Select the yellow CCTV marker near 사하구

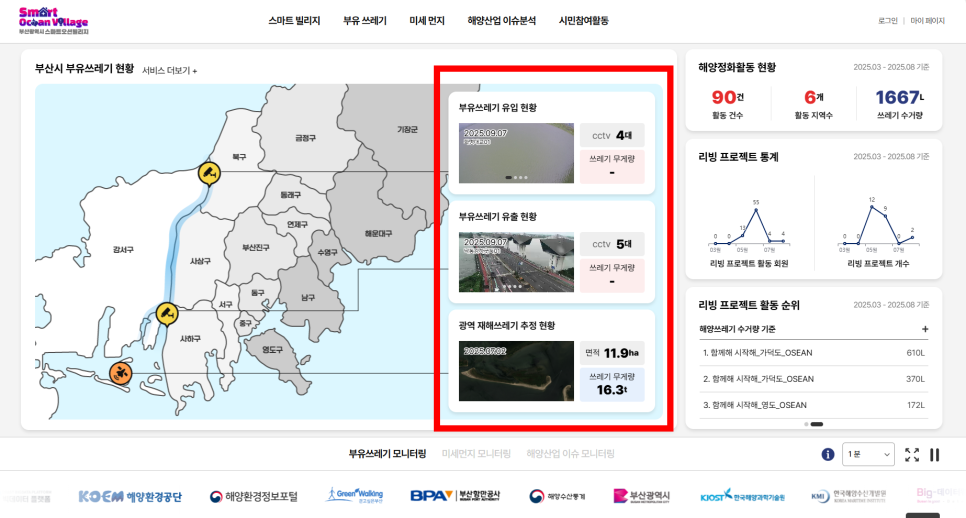coord(166,314)
